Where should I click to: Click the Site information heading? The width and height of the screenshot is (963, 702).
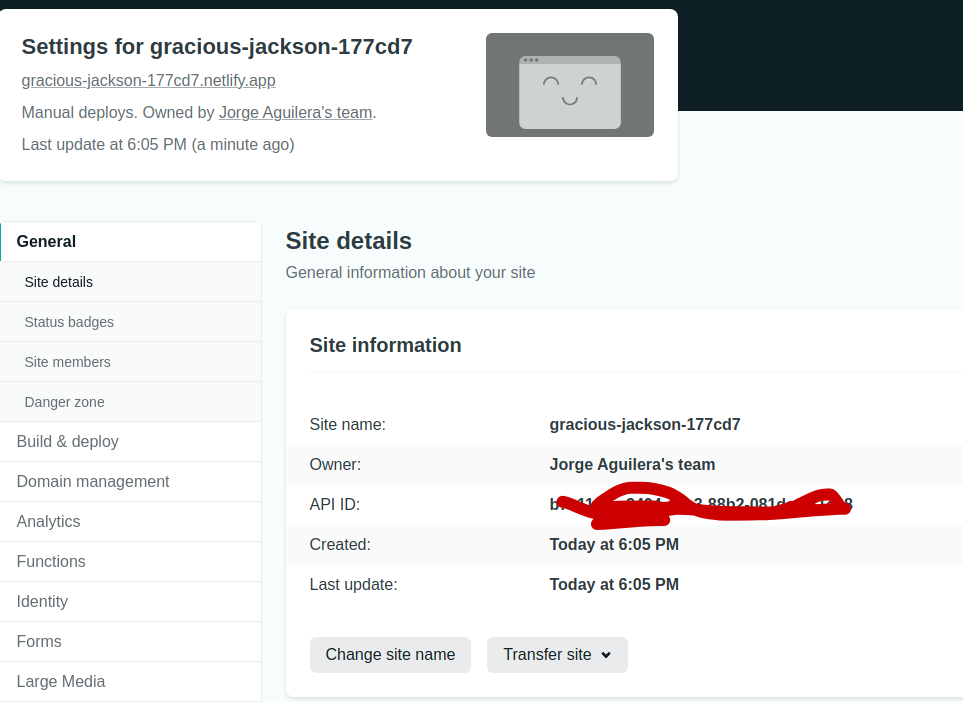pyautogui.click(x=384, y=344)
